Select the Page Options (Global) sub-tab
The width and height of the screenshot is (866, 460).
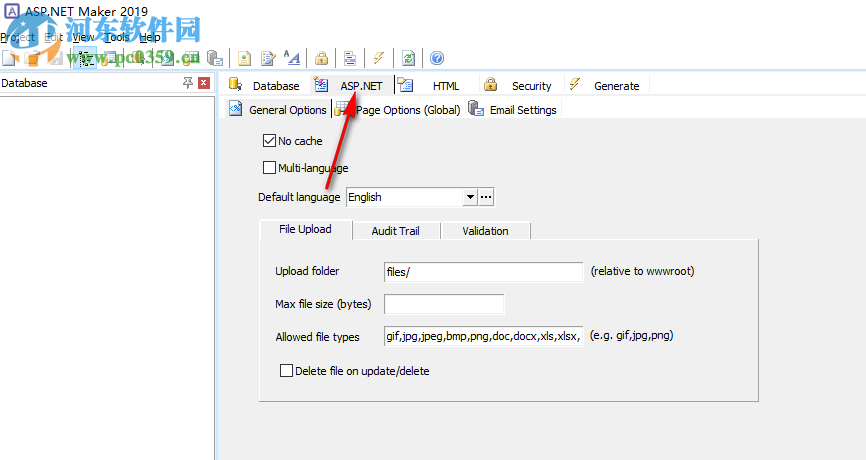(x=398, y=109)
